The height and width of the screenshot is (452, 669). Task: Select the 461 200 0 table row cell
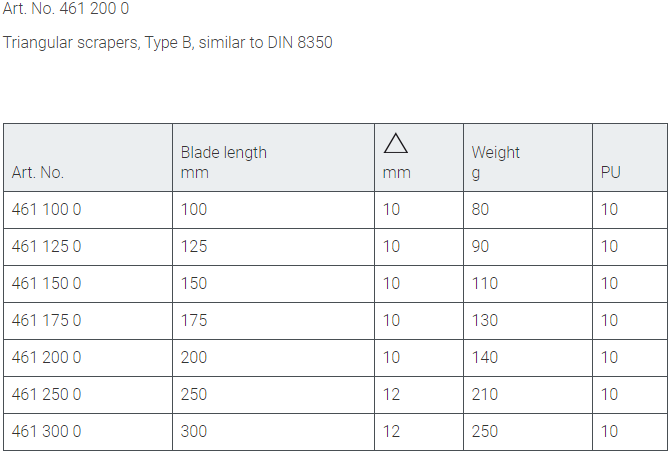46,358
